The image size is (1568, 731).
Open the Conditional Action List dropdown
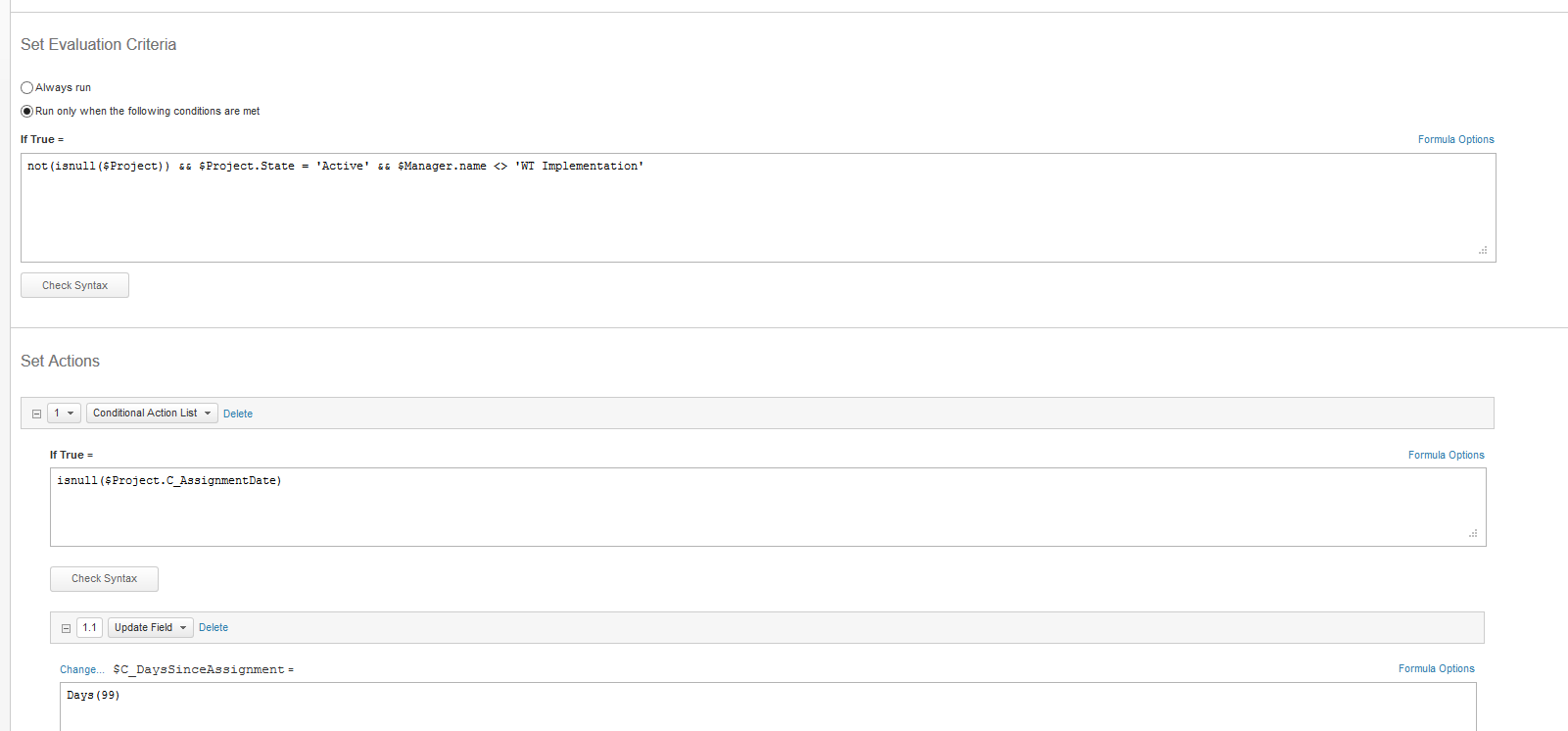coord(152,413)
